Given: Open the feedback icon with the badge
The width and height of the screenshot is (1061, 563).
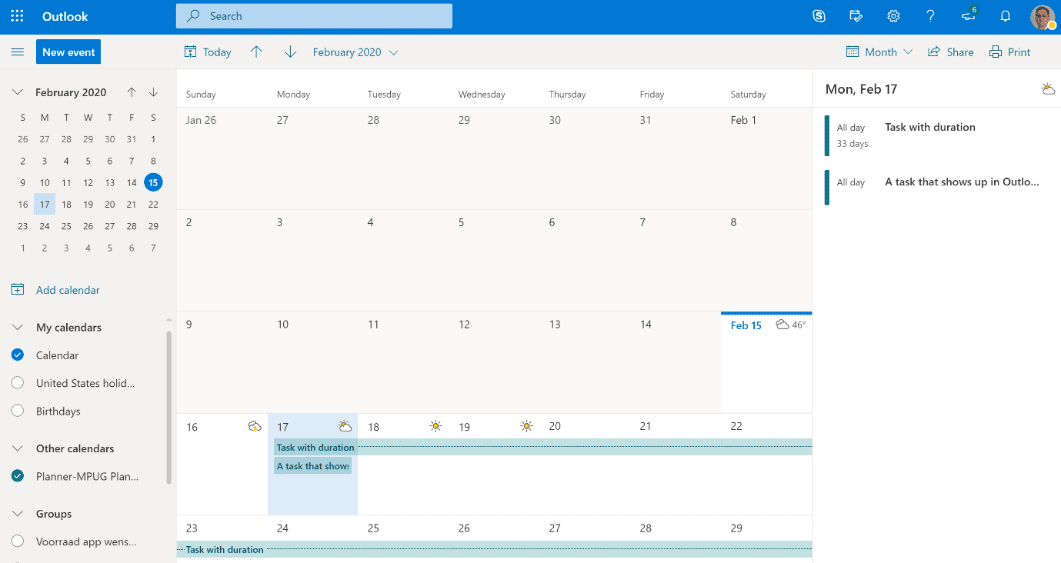Looking at the screenshot, I should [x=969, y=15].
